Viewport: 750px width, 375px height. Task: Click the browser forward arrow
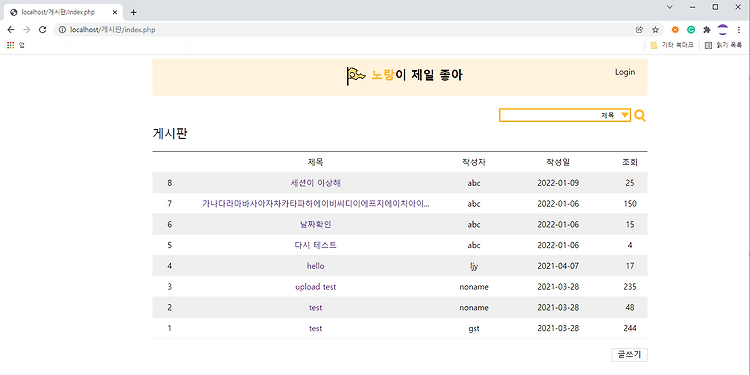[x=27, y=30]
